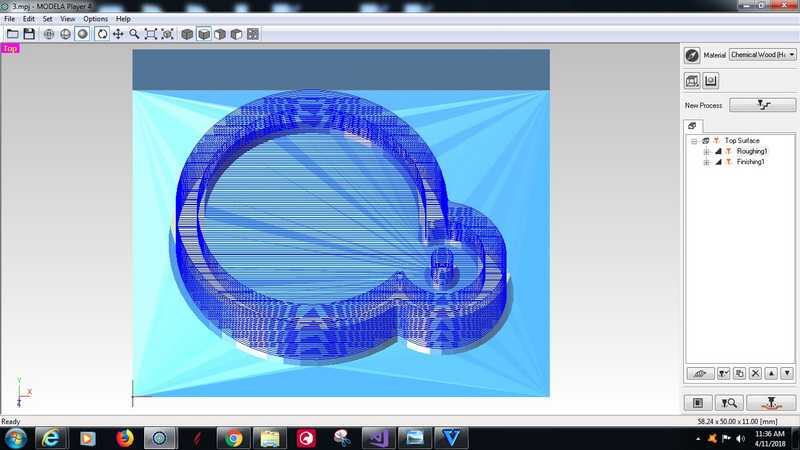Select the Zoom magnifier tool

coord(134,34)
